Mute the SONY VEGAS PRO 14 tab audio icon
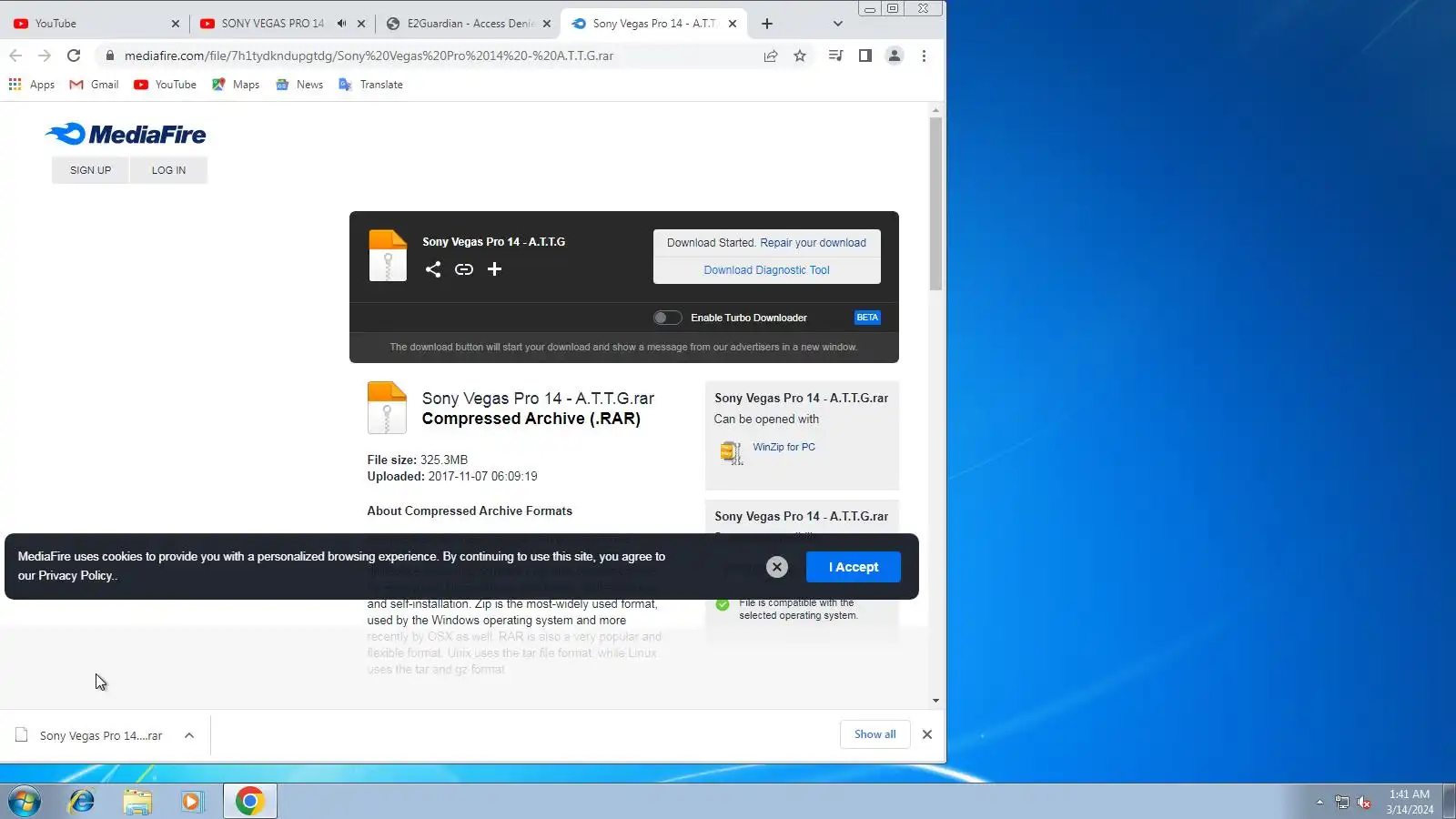The height and width of the screenshot is (819, 1456). (342, 24)
